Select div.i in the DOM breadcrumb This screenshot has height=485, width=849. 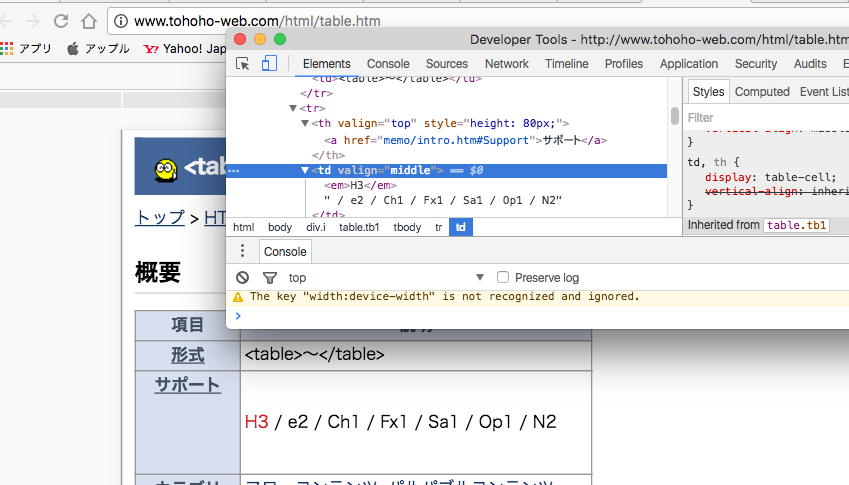click(316, 227)
